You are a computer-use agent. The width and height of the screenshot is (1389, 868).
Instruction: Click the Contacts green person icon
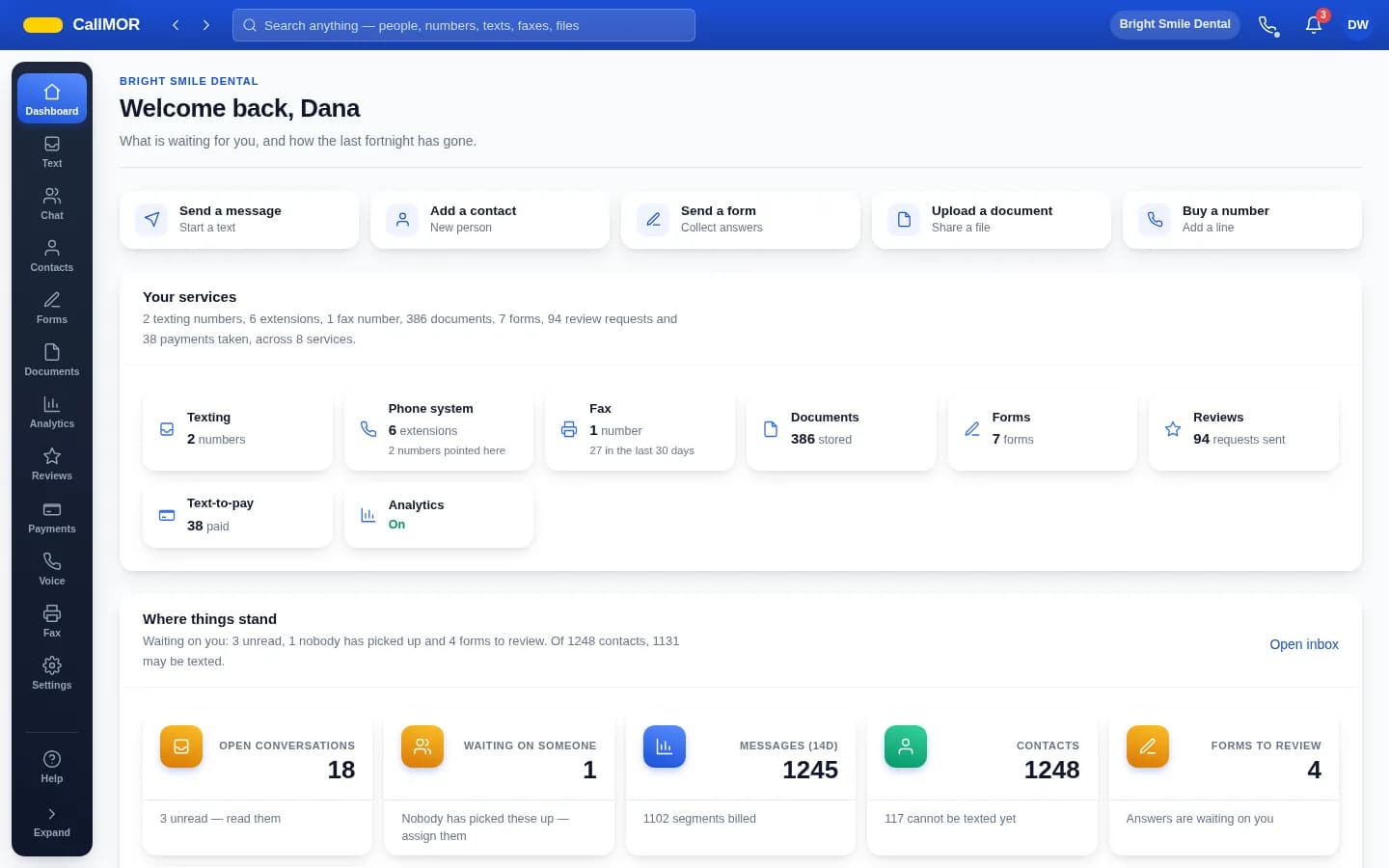tap(906, 746)
